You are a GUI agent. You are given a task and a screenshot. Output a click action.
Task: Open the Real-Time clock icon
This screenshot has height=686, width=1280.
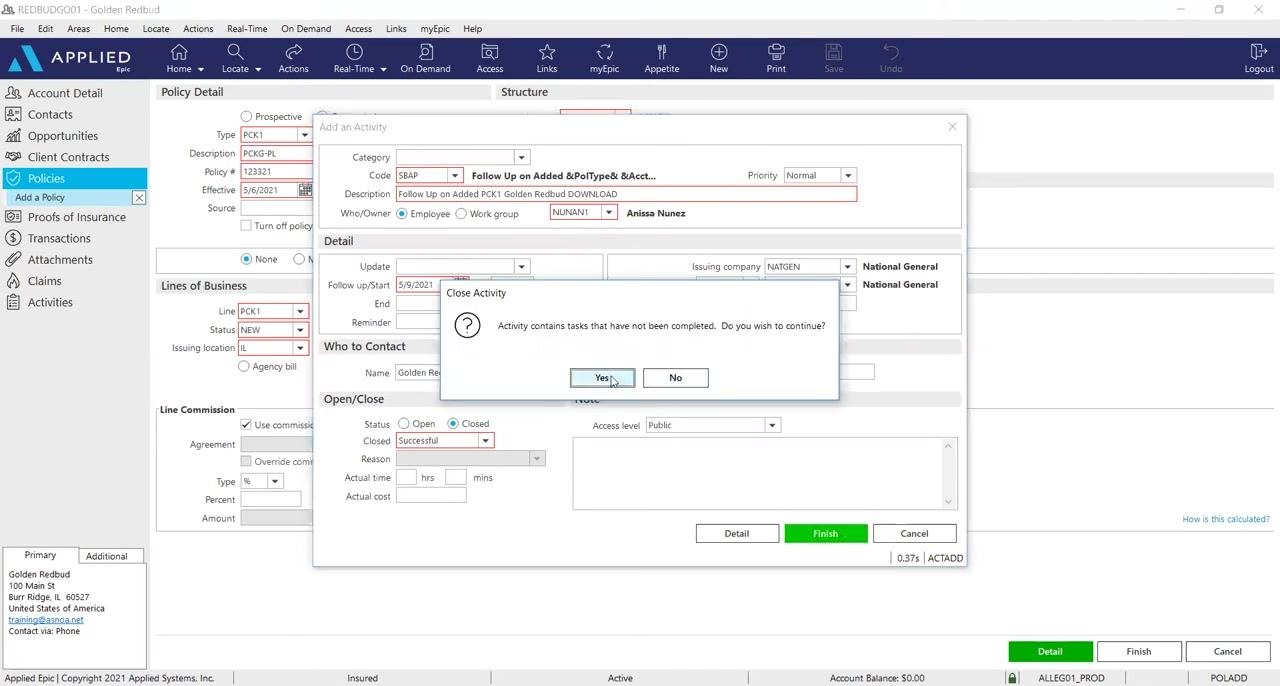coord(354,58)
